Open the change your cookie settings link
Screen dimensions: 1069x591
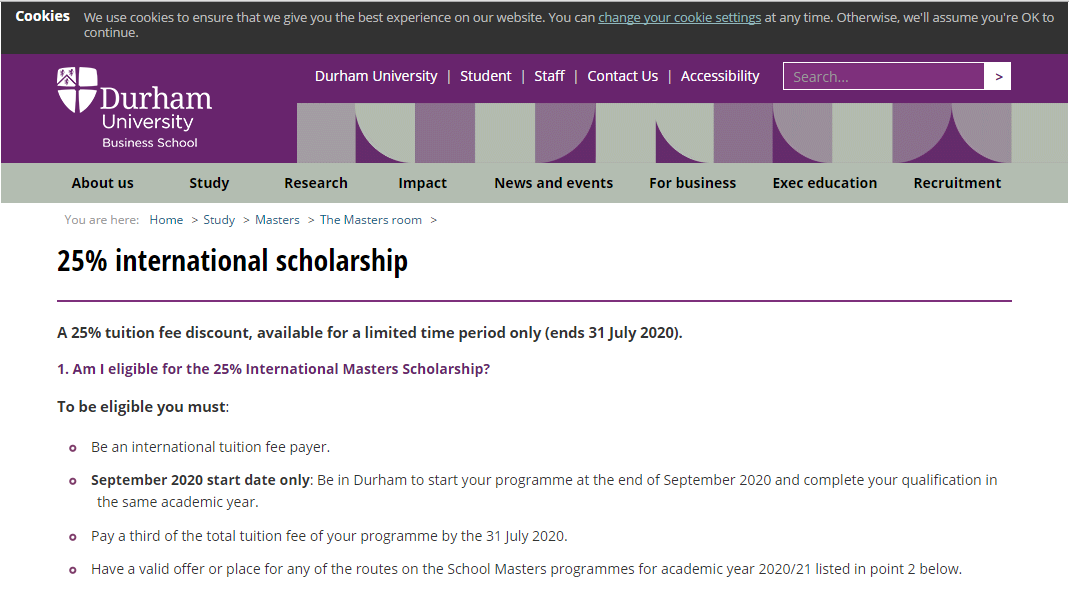679,17
